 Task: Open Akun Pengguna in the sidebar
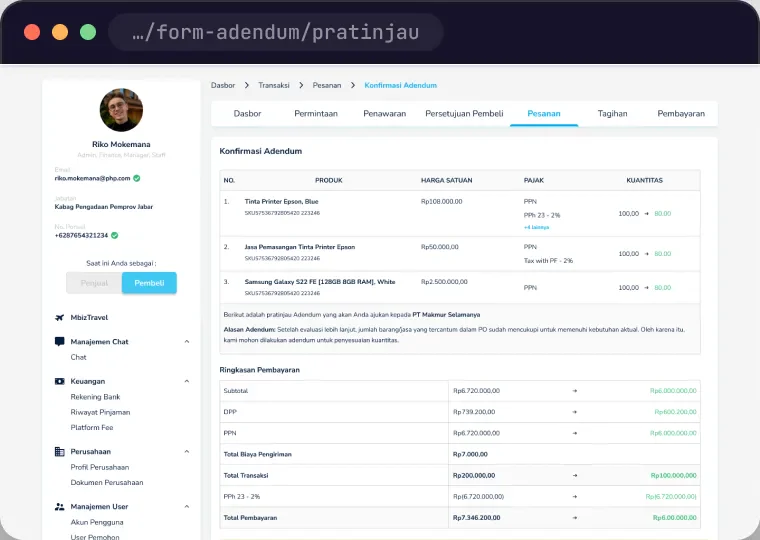(97, 523)
